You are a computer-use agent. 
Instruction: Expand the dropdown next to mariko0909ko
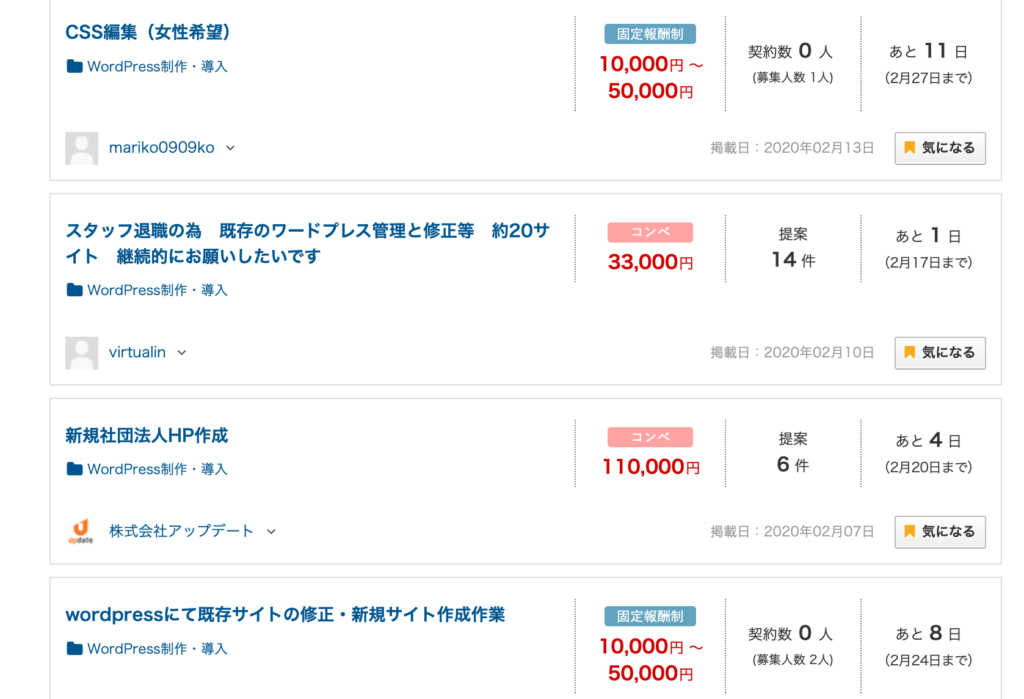pos(230,148)
